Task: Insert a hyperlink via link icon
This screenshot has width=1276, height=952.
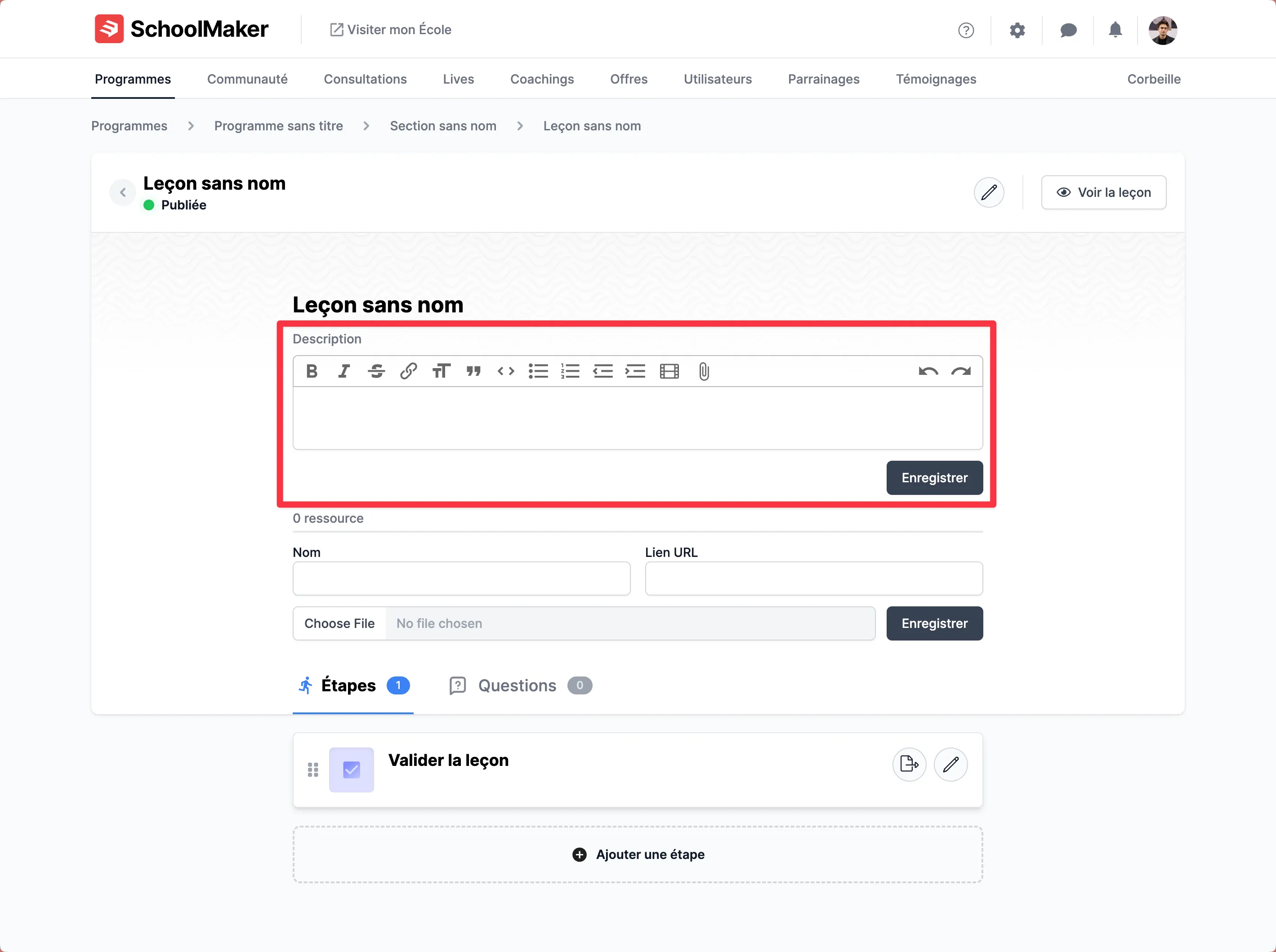Action: (x=409, y=371)
